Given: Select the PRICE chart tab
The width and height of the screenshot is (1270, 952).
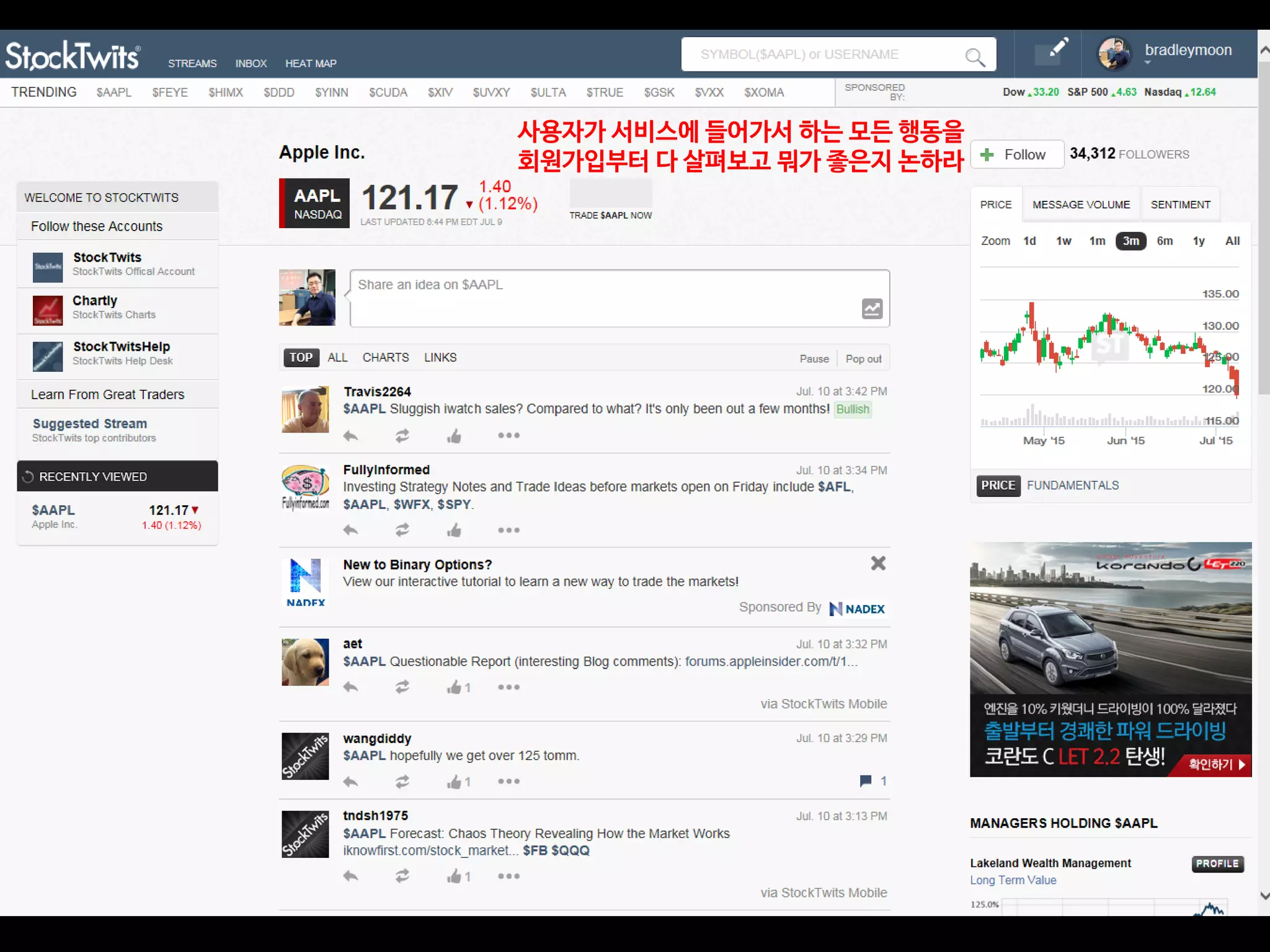Looking at the screenshot, I should point(995,205).
